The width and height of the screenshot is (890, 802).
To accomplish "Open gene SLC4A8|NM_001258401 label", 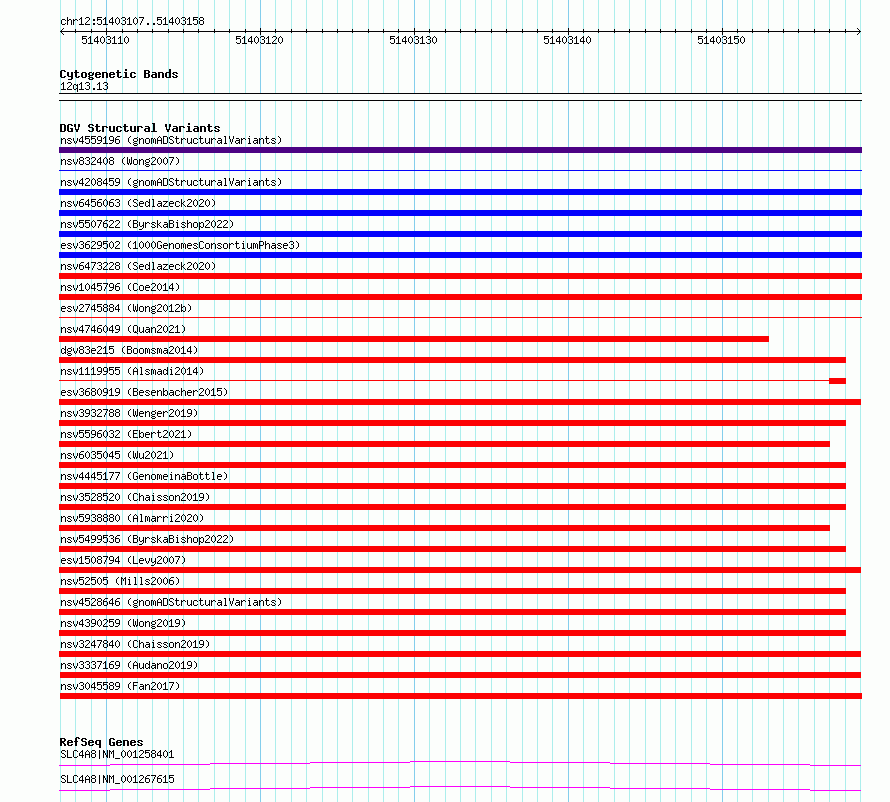I will (117, 754).
